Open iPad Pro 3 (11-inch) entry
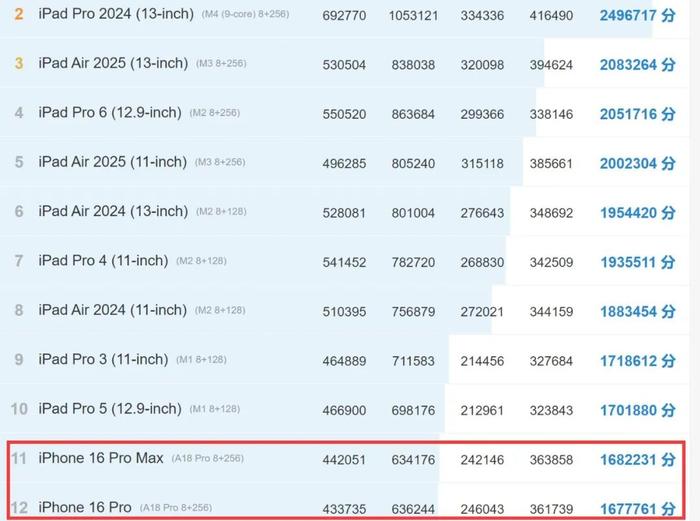Image resolution: width=700 pixels, height=521 pixels. pyautogui.click(x=103, y=359)
